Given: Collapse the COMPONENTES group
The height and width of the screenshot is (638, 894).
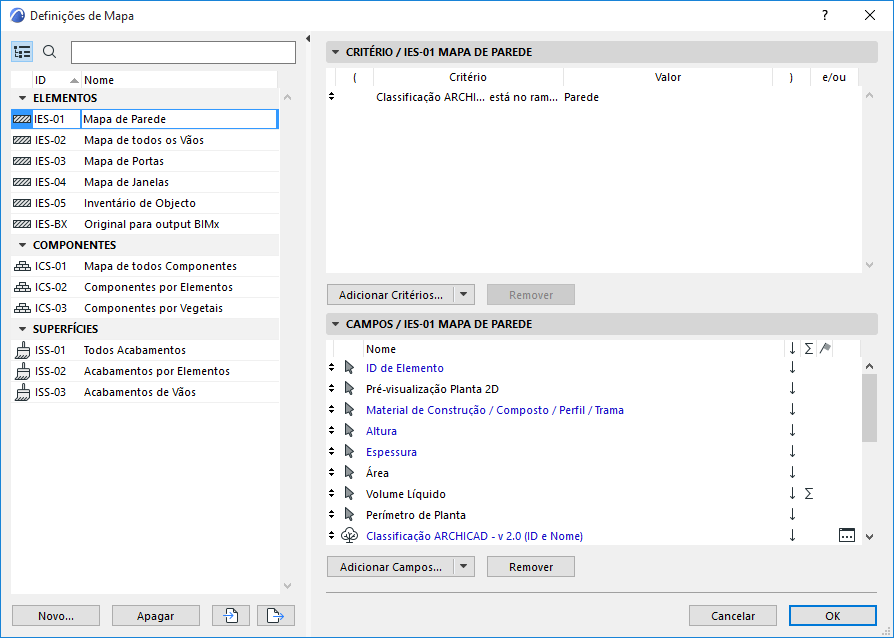Looking at the screenshot, I should [x=22, y=245].
